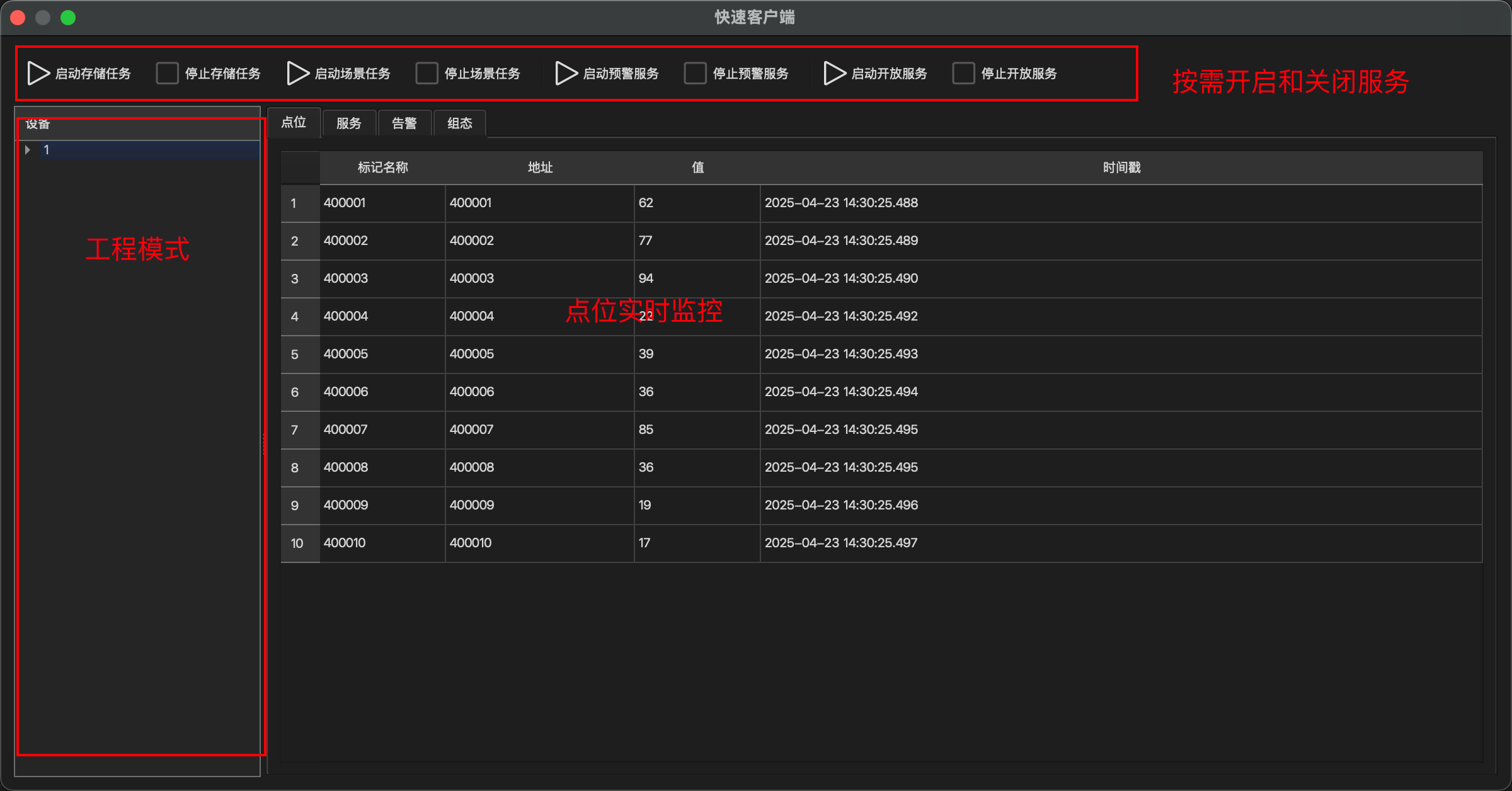
Task: Expand device node 1 disclosure triangle
Action: click(28, 150)
